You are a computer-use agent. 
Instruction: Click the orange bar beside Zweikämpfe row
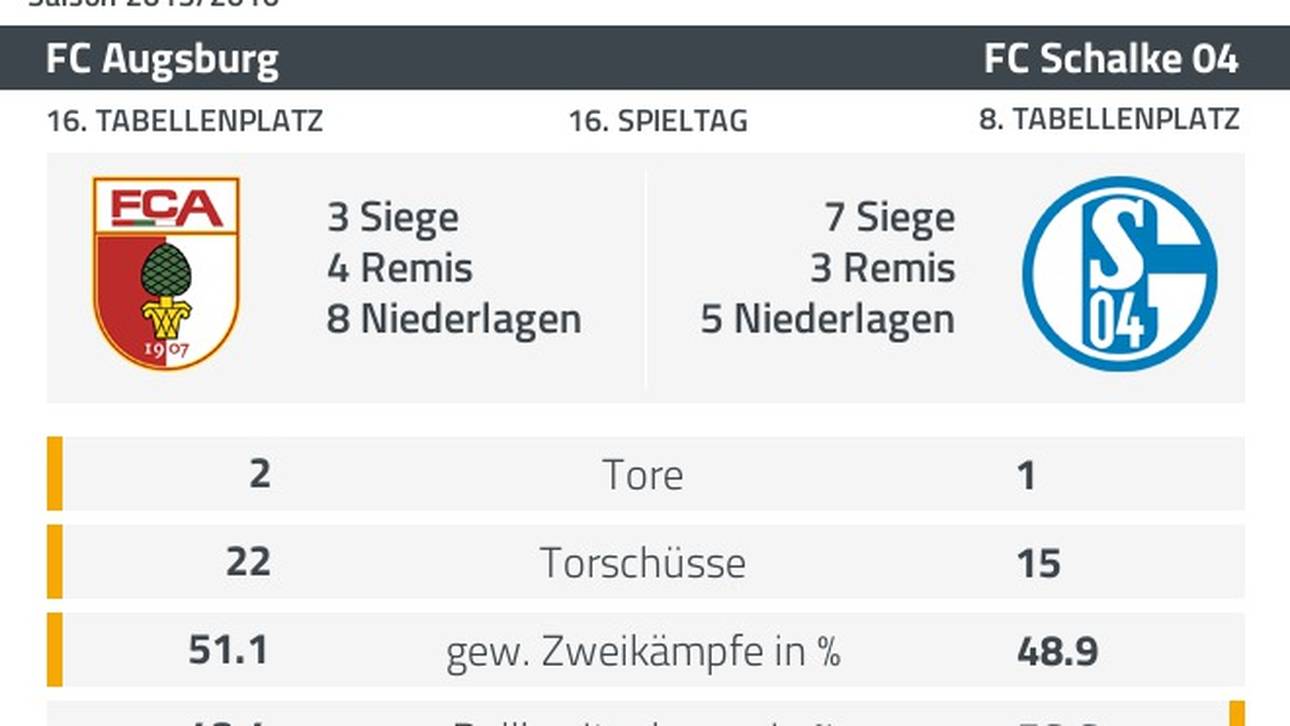click(54, 649)
